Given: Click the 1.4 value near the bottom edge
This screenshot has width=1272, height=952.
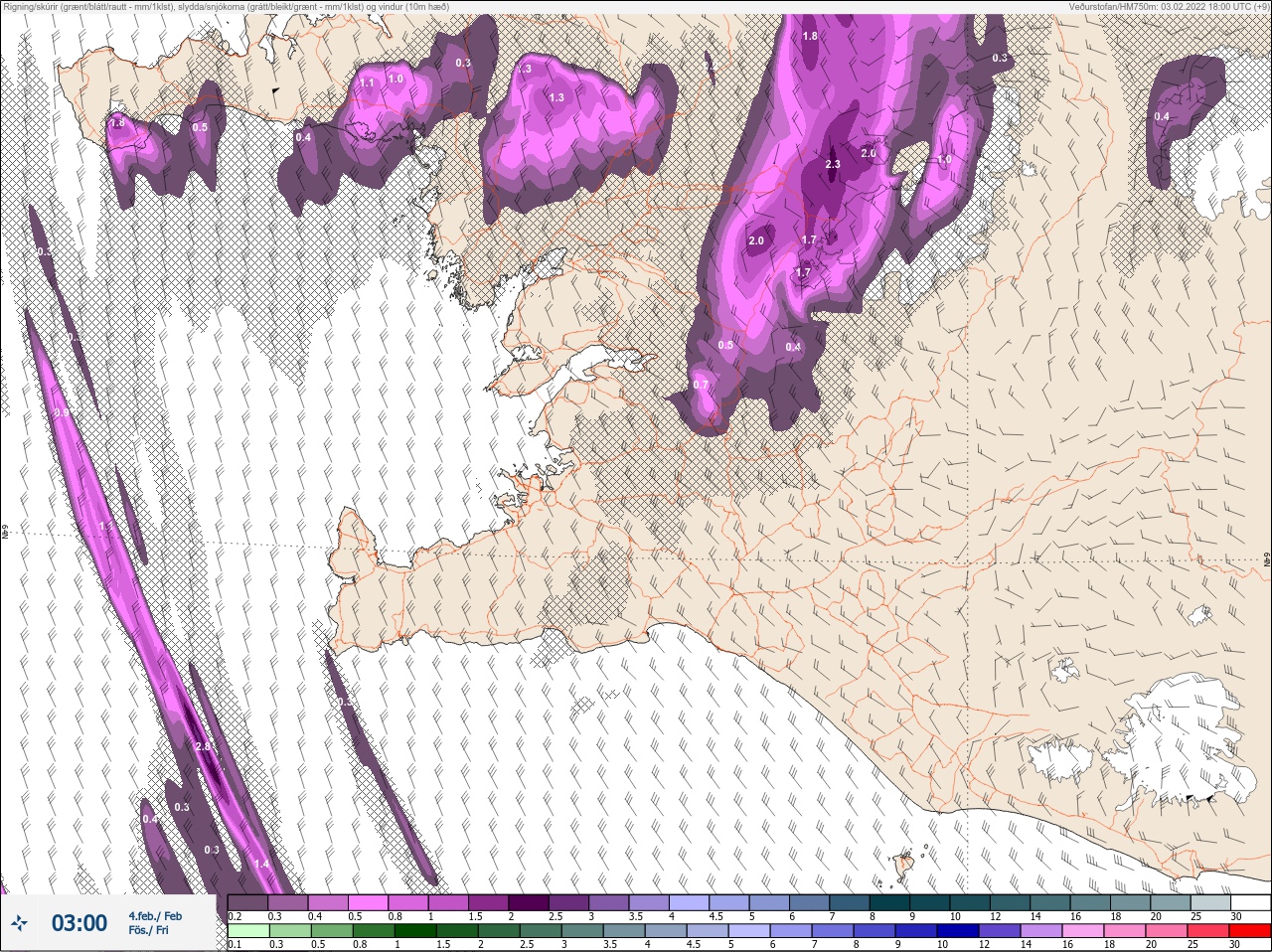Looking at the screenshot, I should point(261,864).
